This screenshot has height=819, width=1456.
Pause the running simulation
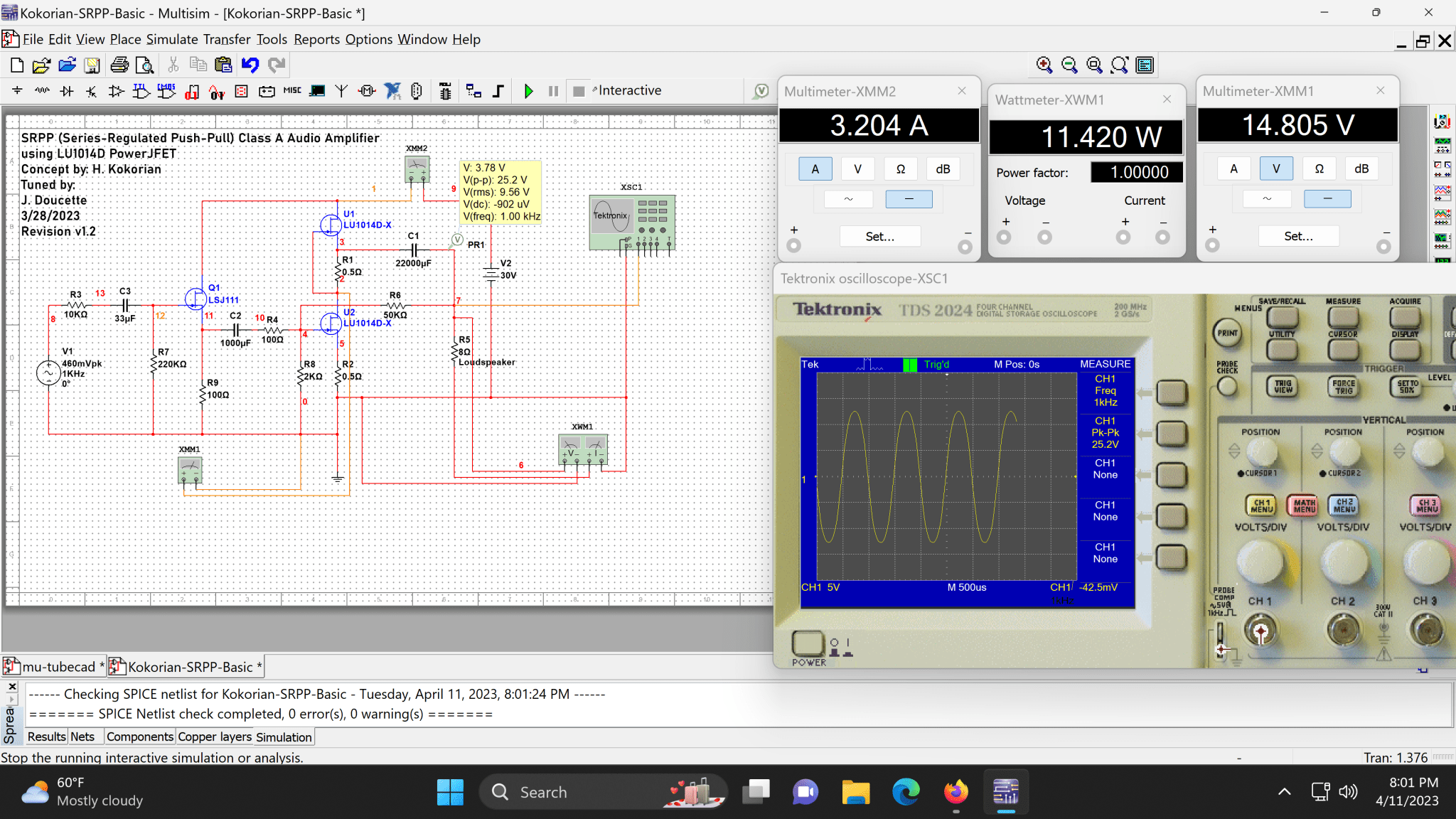[553, 91]
